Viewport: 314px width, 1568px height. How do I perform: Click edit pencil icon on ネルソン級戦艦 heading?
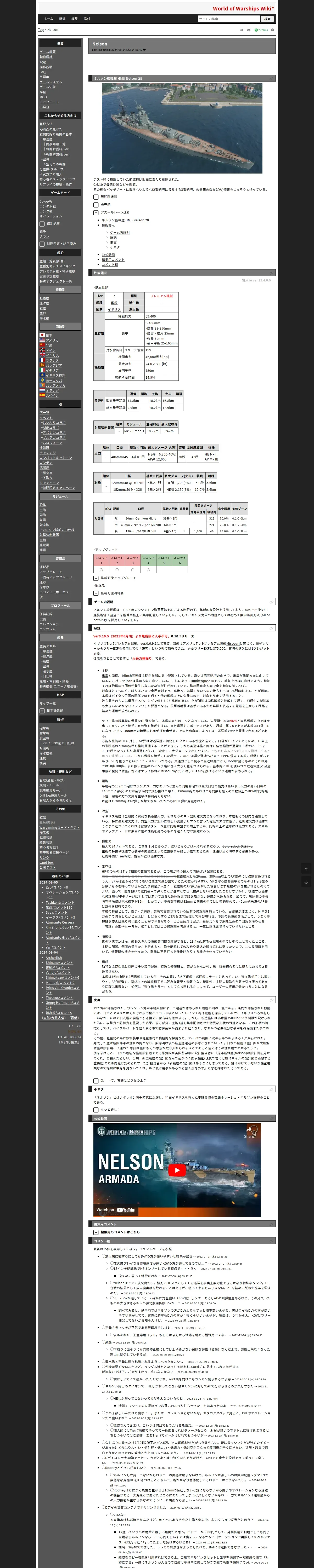click(x=271, y=78)
